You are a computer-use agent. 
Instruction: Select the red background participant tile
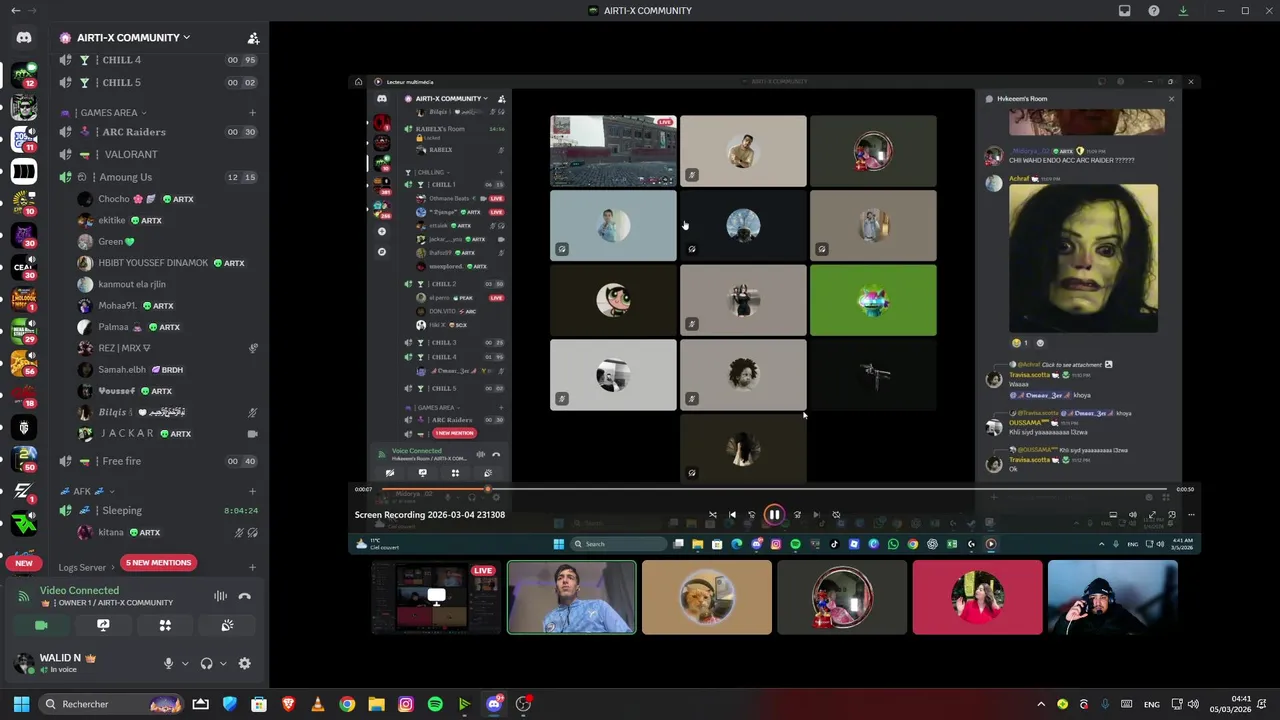(977, 598)
